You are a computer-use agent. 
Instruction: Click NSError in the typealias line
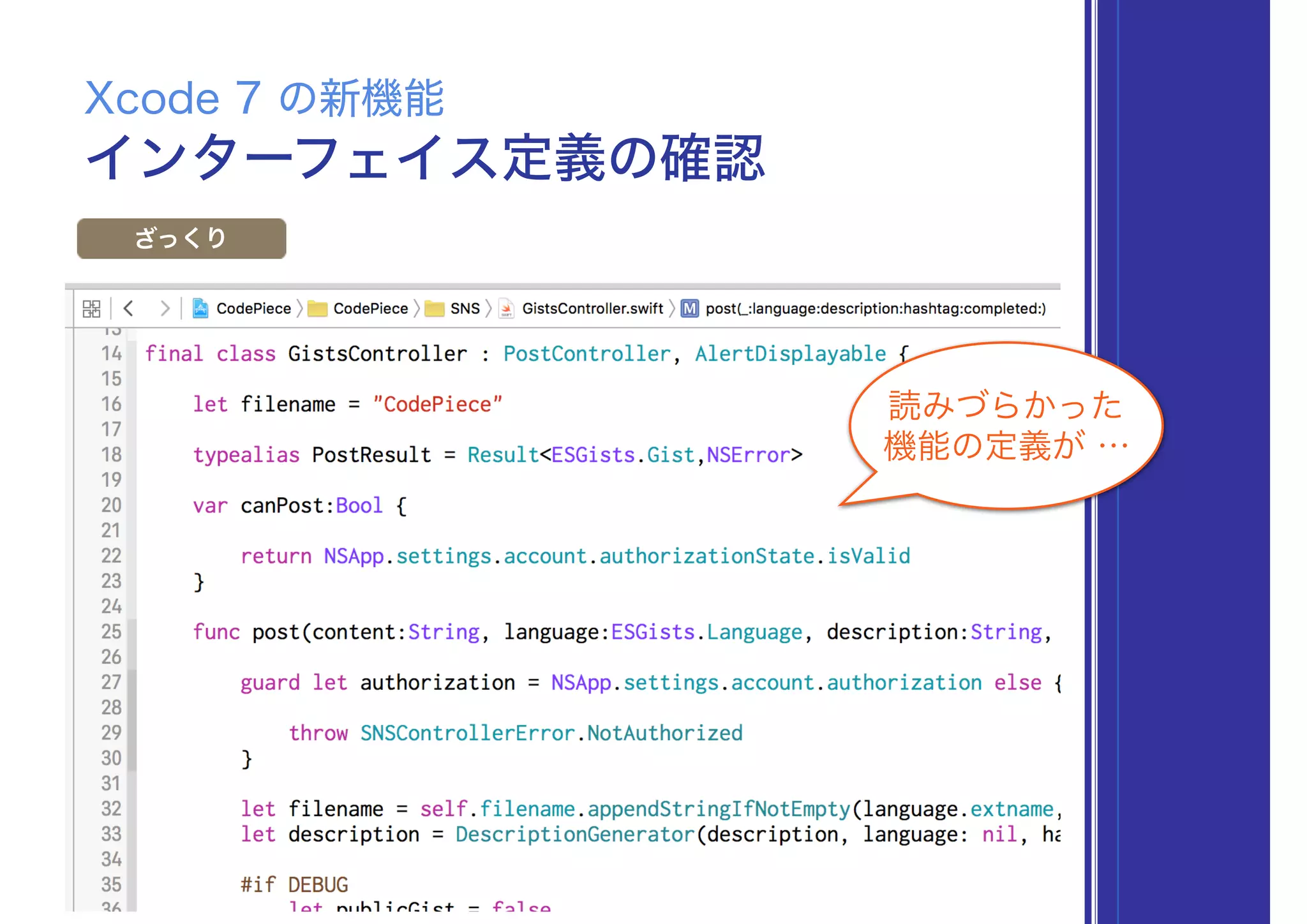pyautogui.click(x=749, y=455)
